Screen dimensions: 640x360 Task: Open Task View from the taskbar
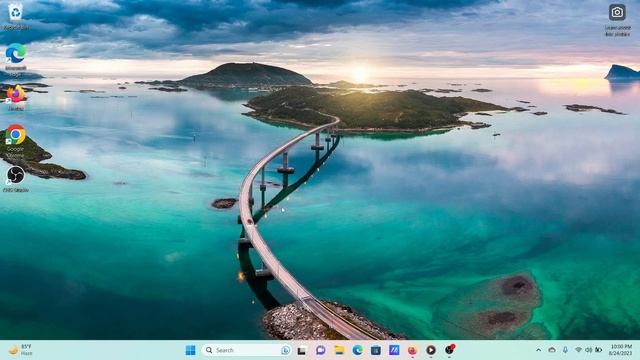coord(302,350)
